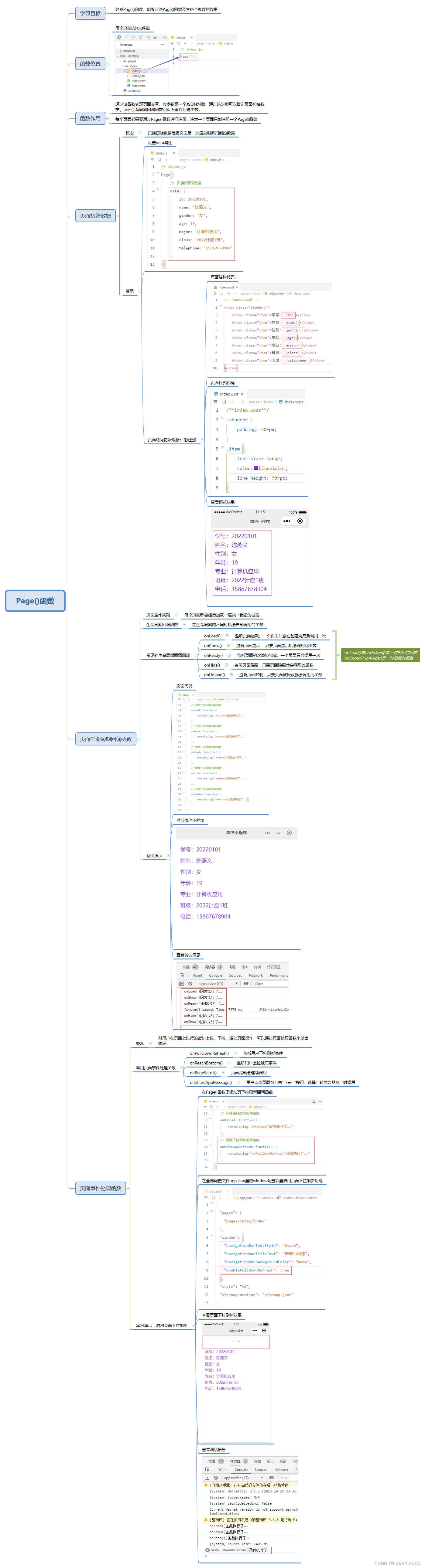Select the 调试器 tab with badge 3
Viewport: 425px width, 1568px height.
click(x=213, y=967)
